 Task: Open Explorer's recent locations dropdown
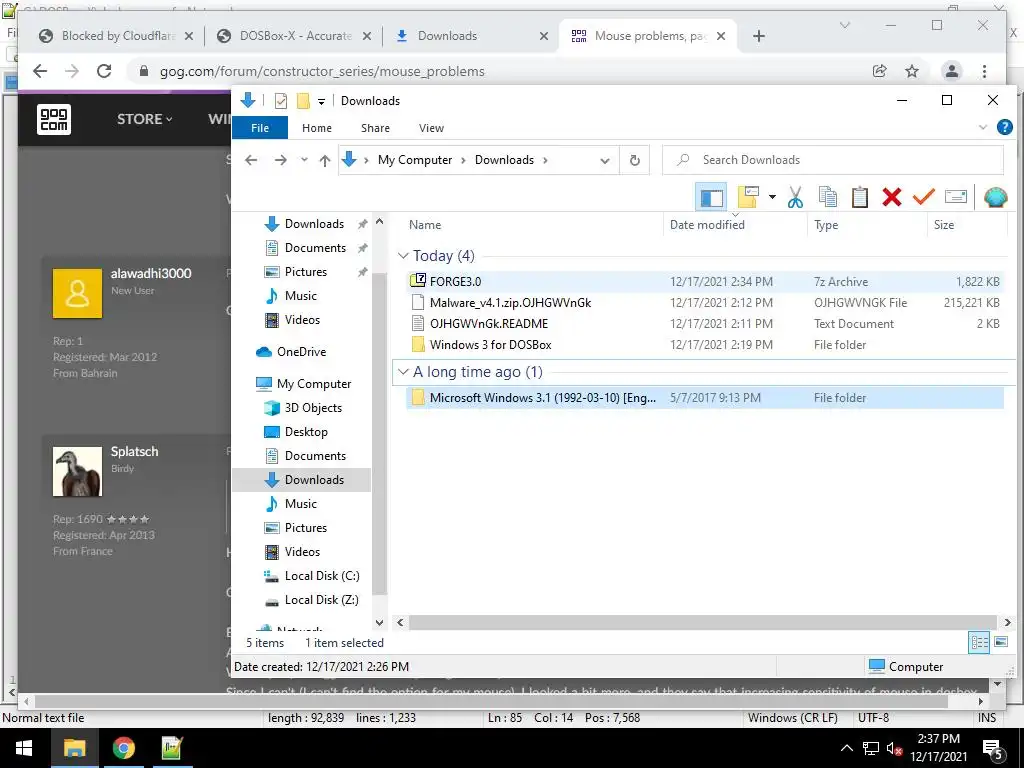point(304,160)
